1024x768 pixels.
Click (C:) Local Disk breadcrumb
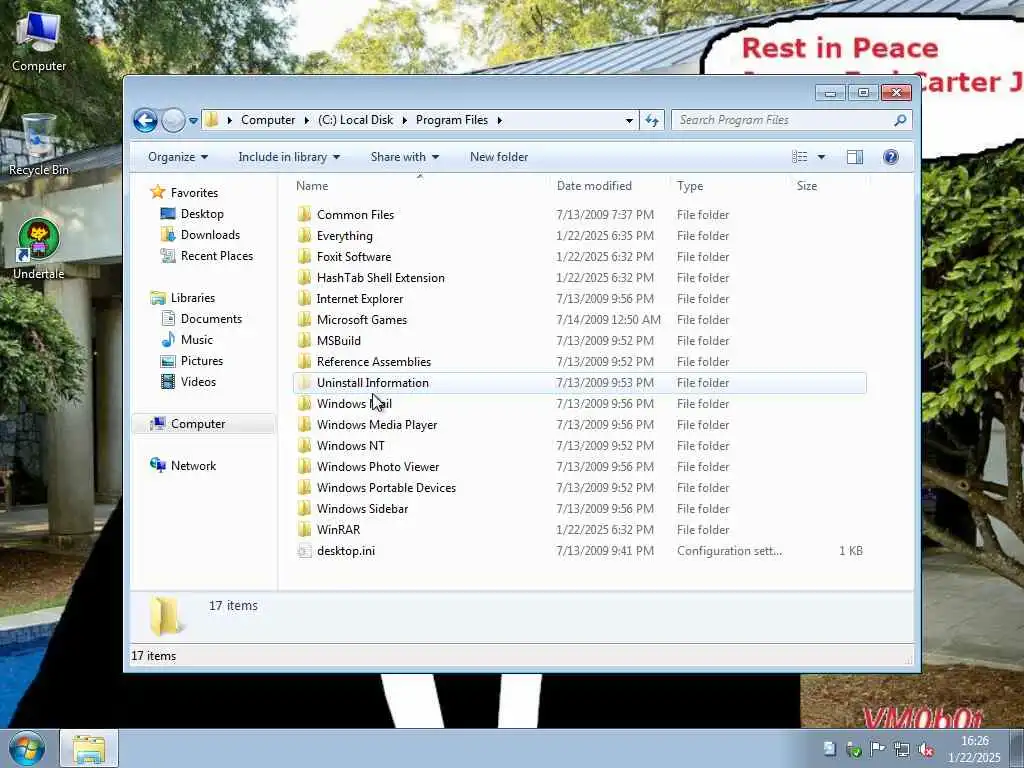(355, 120)
